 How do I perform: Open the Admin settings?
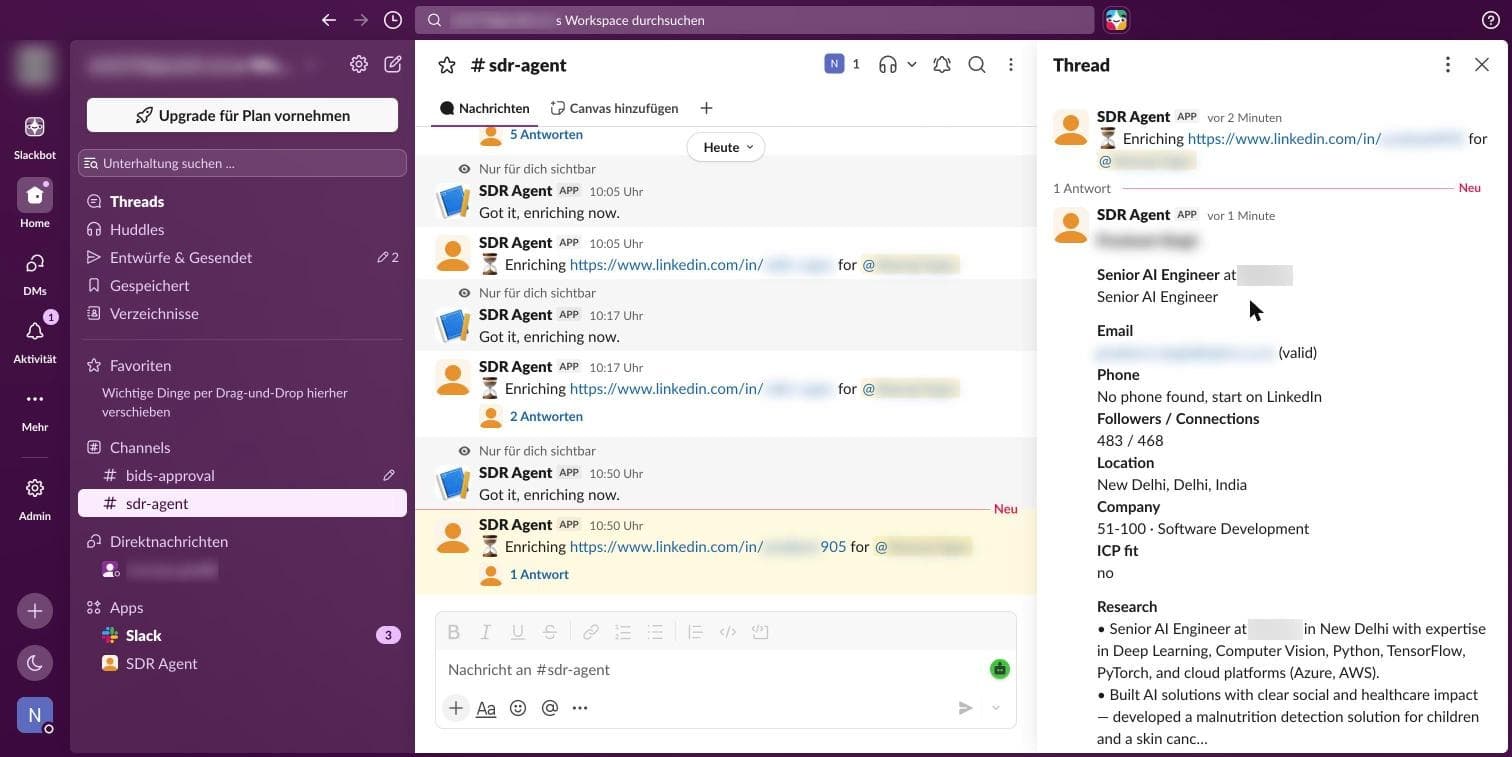35,498
